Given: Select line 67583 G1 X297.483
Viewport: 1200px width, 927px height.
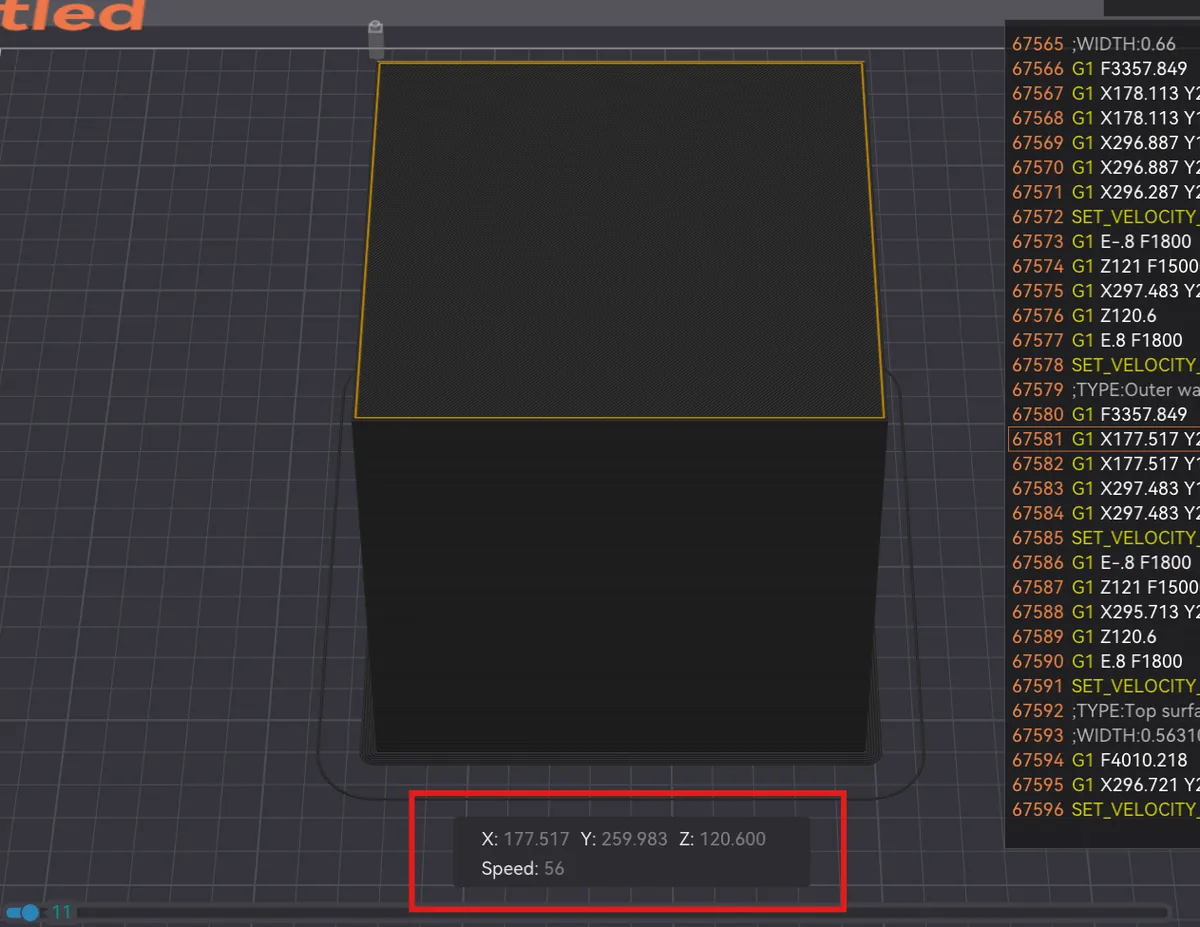Looking at the screenshot, I should pos(1104,488).
